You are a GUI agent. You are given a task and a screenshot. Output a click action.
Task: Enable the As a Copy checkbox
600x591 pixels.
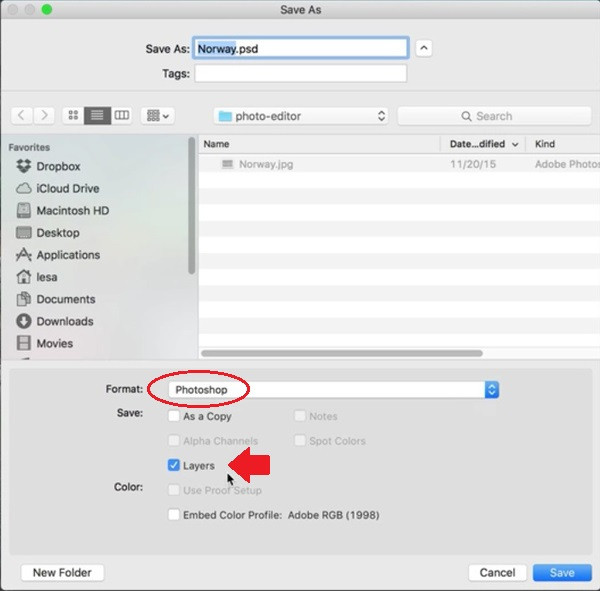pos(174,416)
